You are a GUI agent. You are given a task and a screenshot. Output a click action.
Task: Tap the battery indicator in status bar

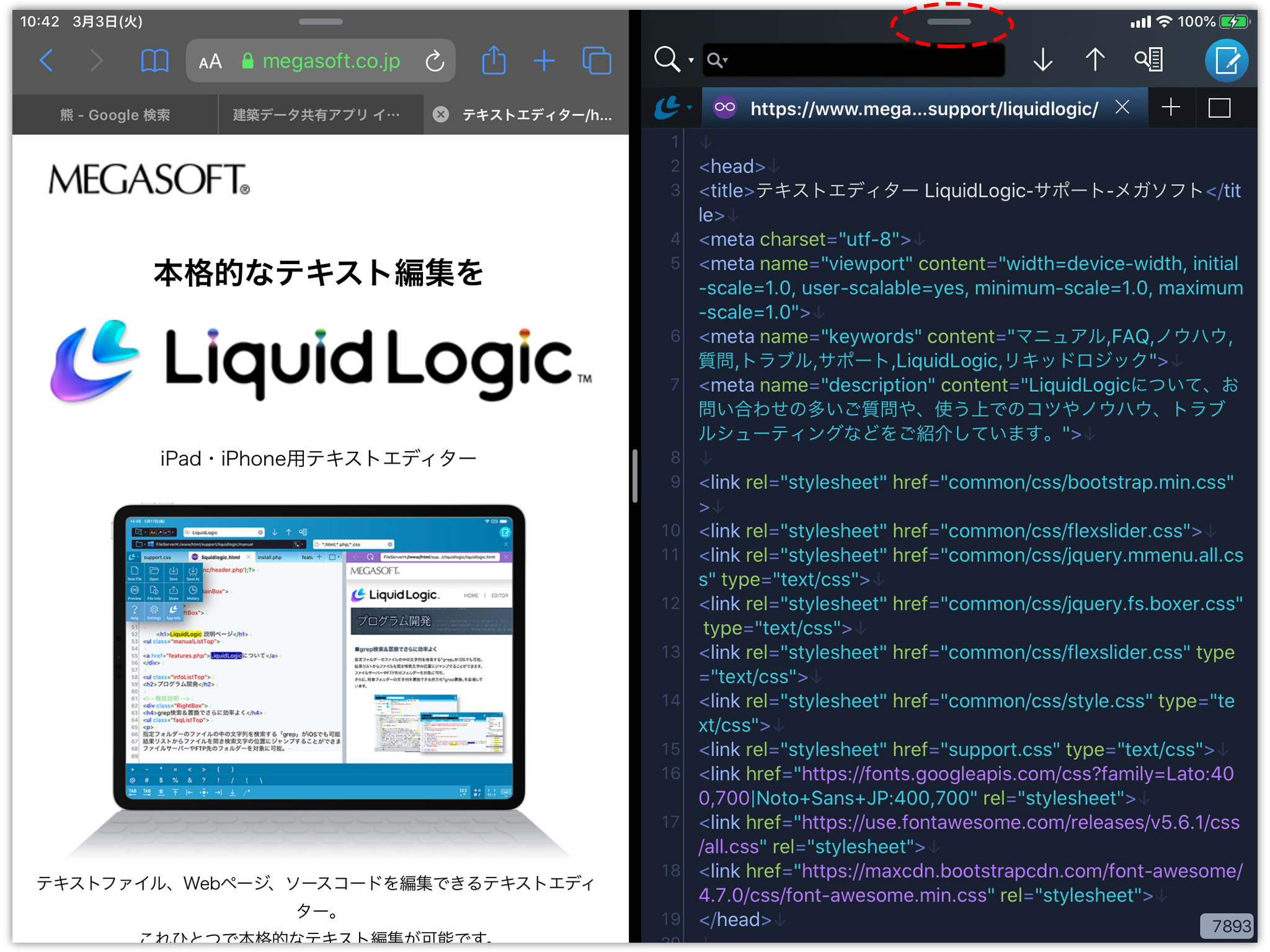pyautogui.click(x=1234, y=22)
